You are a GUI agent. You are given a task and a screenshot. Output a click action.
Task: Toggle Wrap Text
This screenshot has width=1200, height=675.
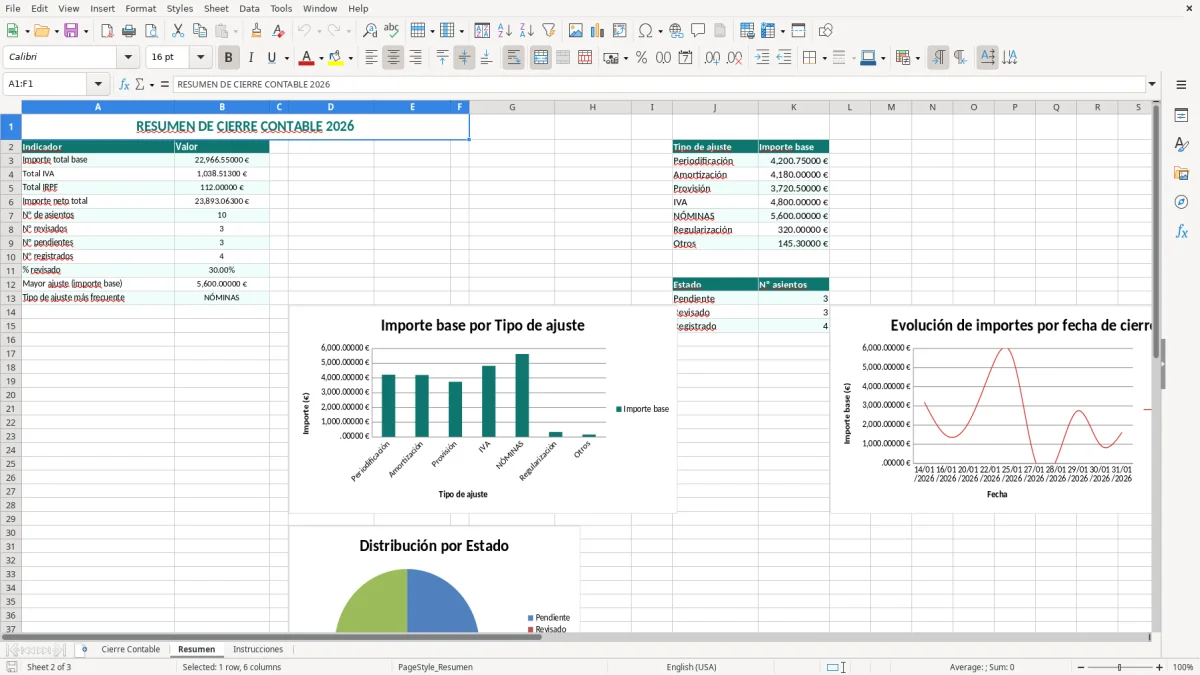pos(513,58)
